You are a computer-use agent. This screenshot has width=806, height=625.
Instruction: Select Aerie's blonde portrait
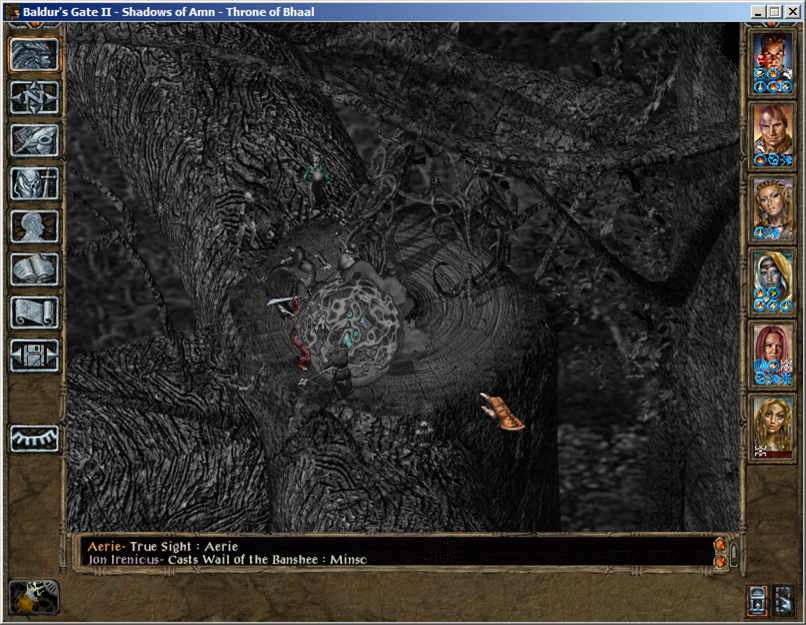[x=773, y=428]
